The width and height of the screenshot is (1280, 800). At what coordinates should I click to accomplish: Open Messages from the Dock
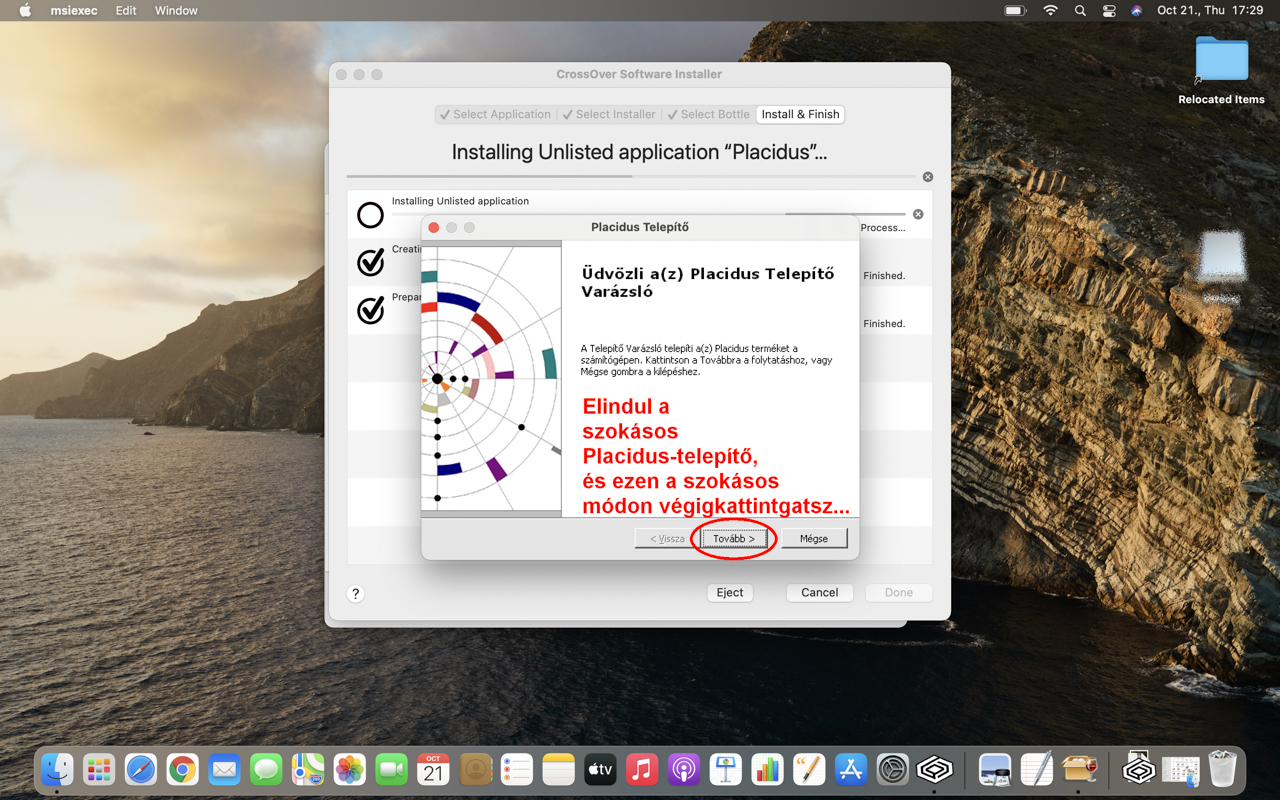[x=266, y=769]
